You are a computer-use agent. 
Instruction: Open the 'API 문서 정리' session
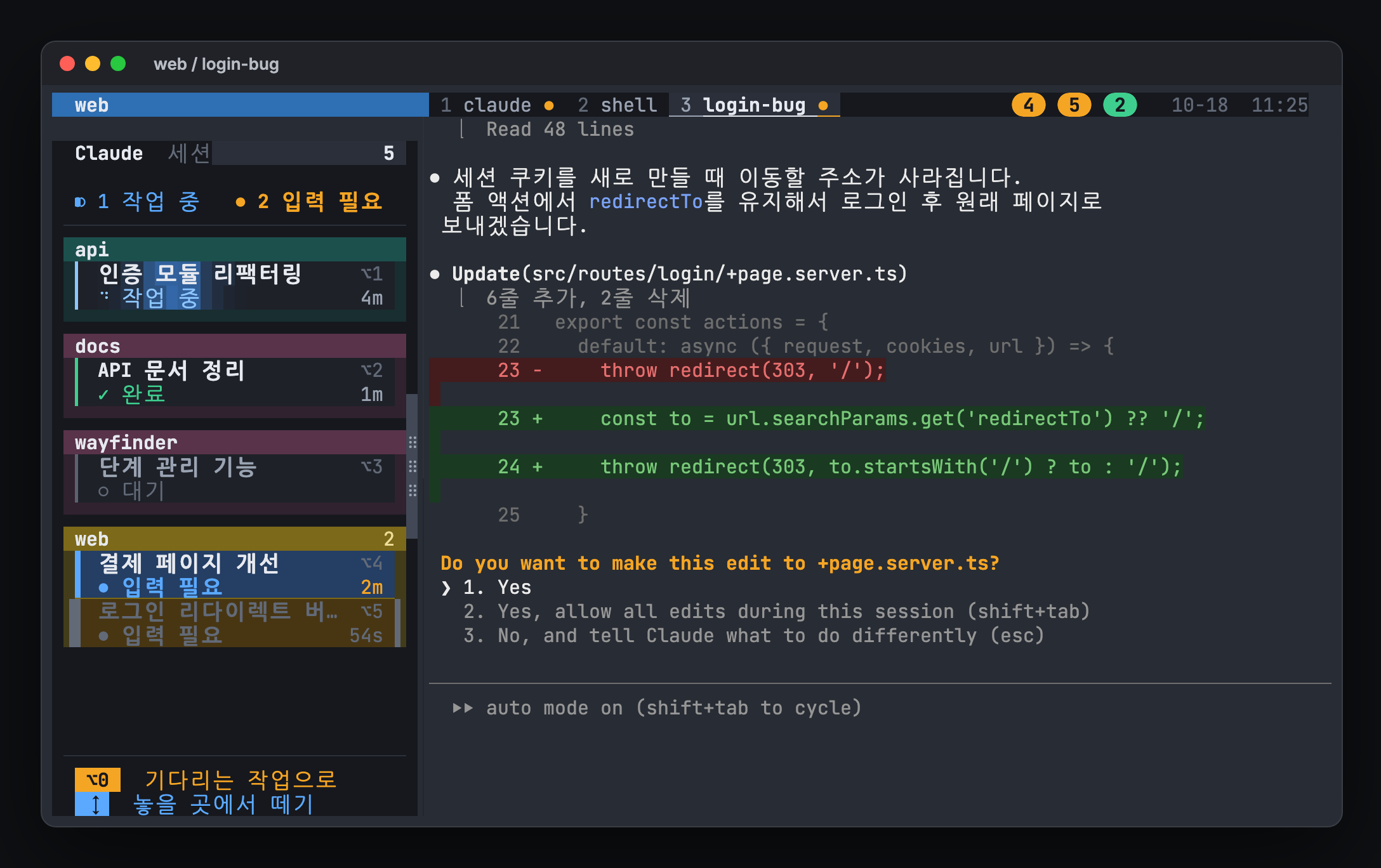[x=235, y=382]
